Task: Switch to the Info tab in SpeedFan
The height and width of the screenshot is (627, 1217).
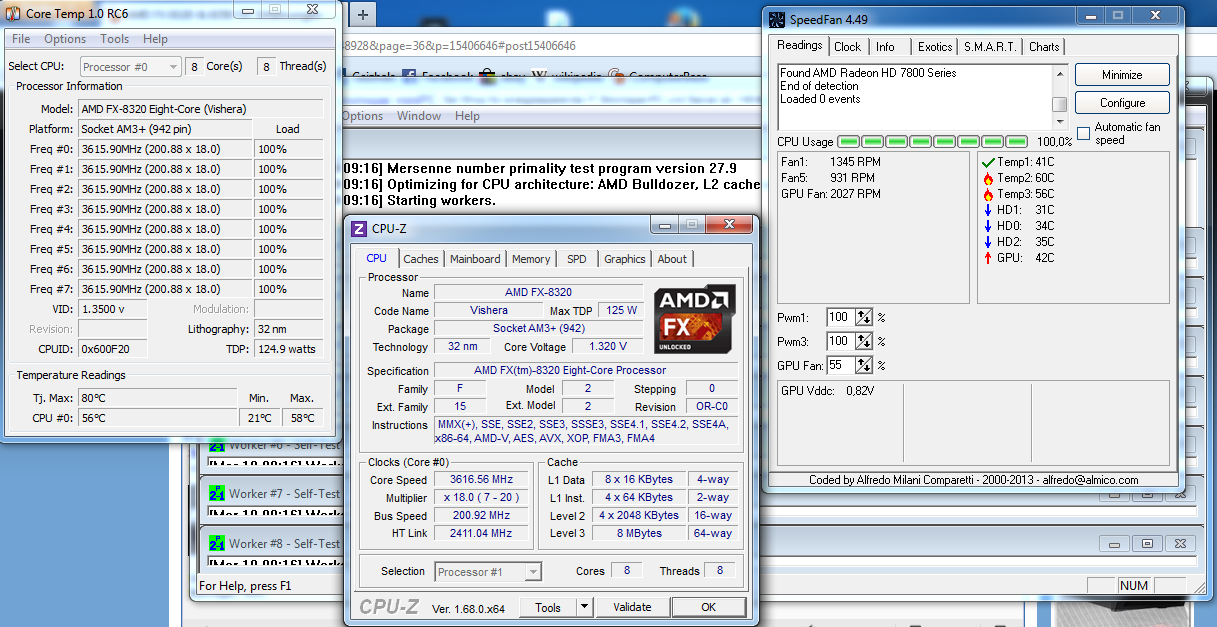Action: click(x=886, y=47)
